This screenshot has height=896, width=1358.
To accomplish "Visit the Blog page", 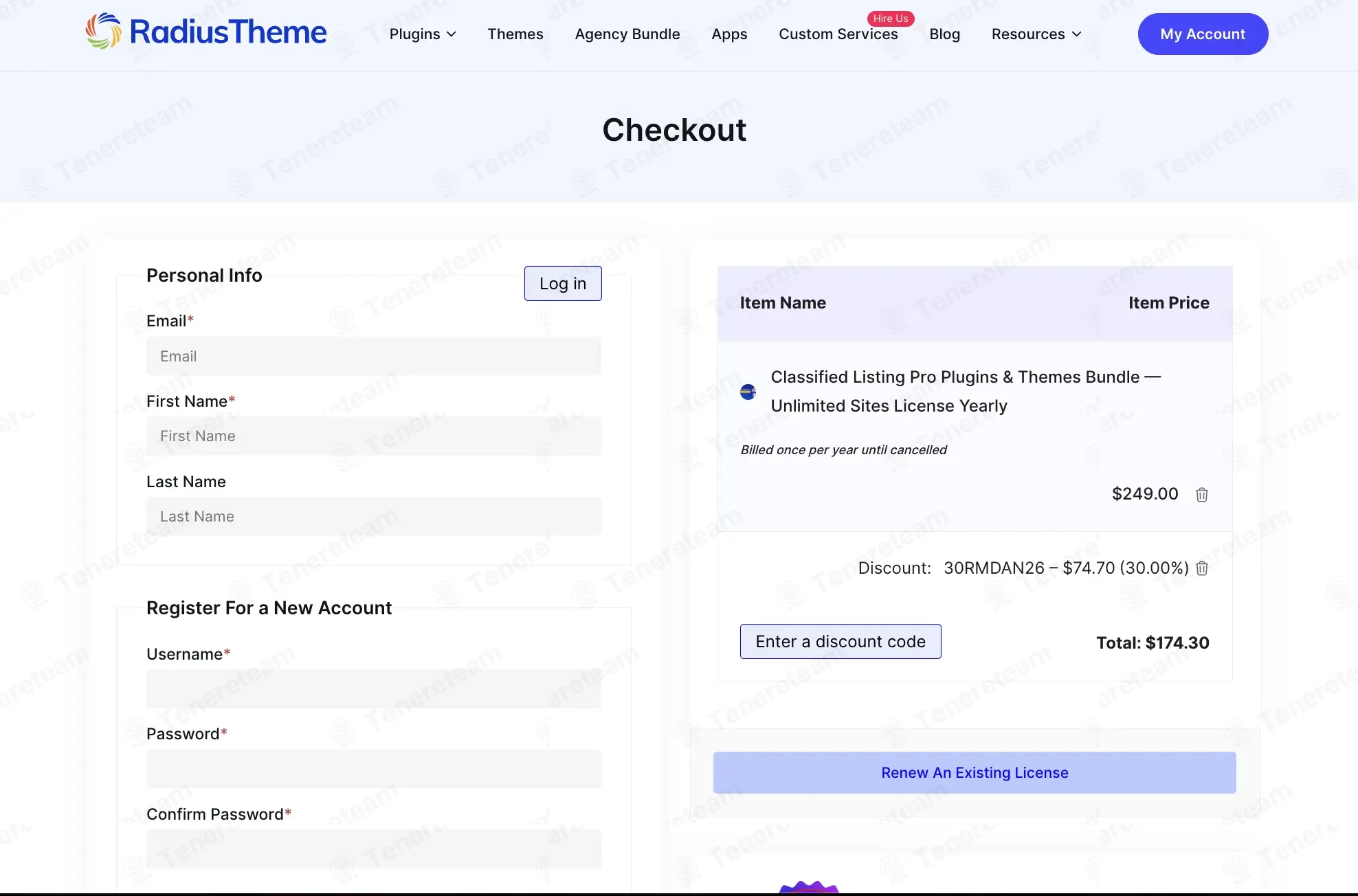I will pyautogui.click(x=945, y=34).
